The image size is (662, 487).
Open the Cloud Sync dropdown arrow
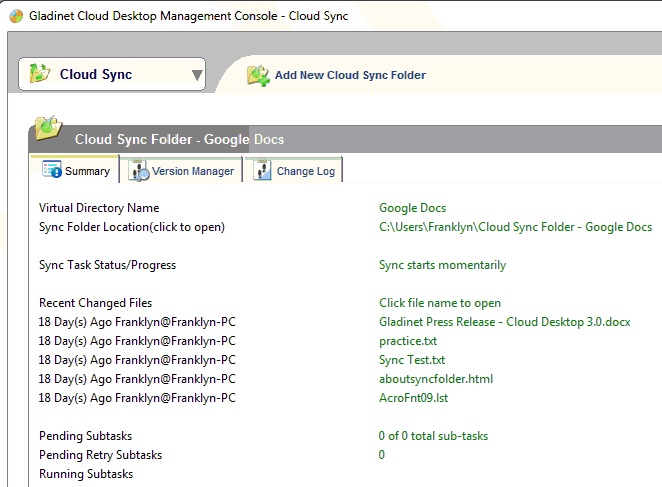pos(197,75)
